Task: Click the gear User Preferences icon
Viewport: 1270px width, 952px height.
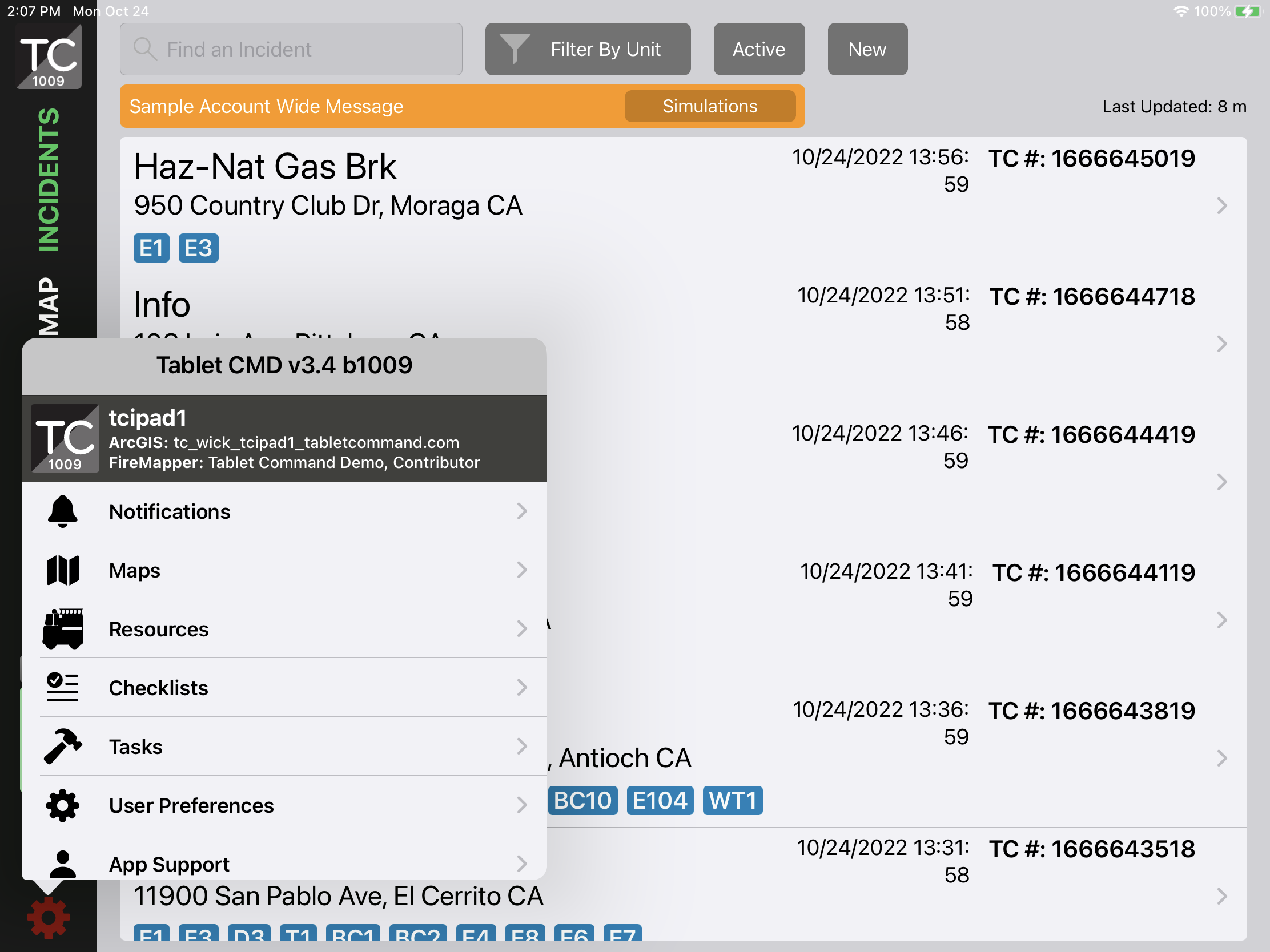Action: click(x=63, y=805)
